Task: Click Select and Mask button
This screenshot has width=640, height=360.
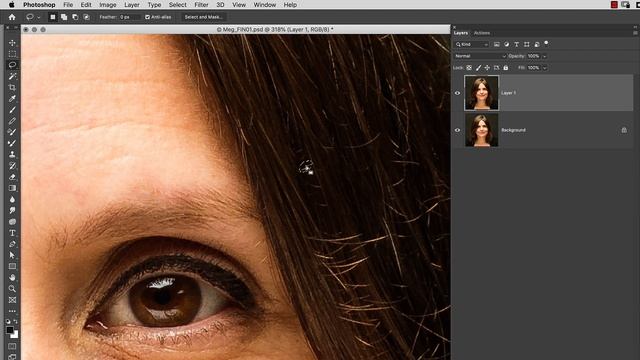Action: (x=203, y=17)
